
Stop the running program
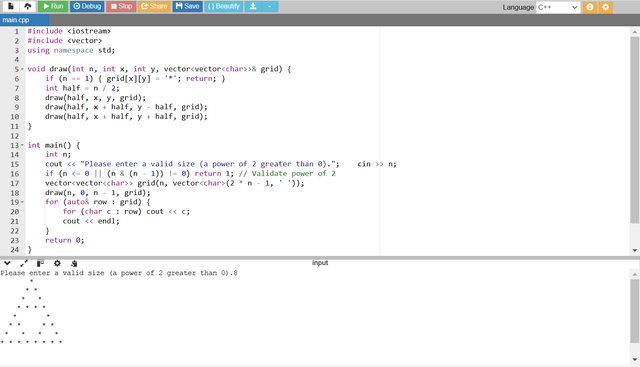click(121, 6)
